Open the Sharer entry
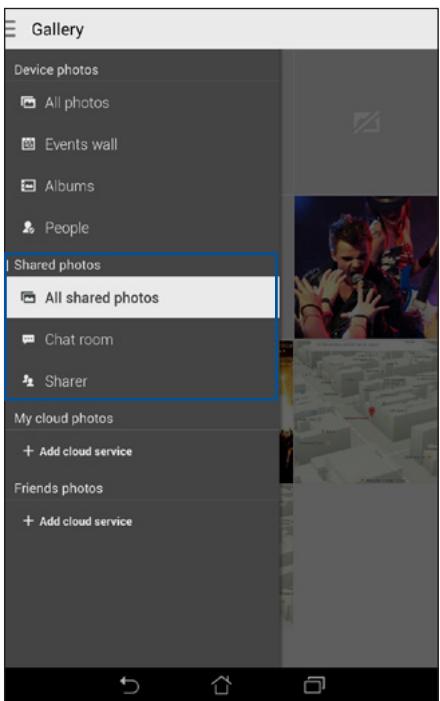This screenshot has height=701, width=440. pyautogui.click(x=141, y=381)
